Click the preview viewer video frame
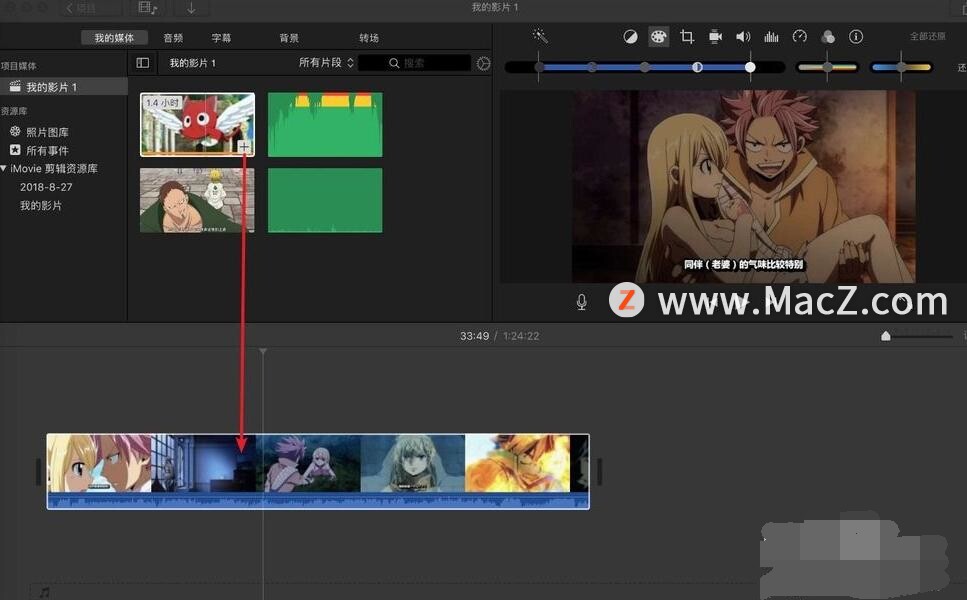Image resolution: width=967 pixels, height=600 pixels. coord(743,187)
